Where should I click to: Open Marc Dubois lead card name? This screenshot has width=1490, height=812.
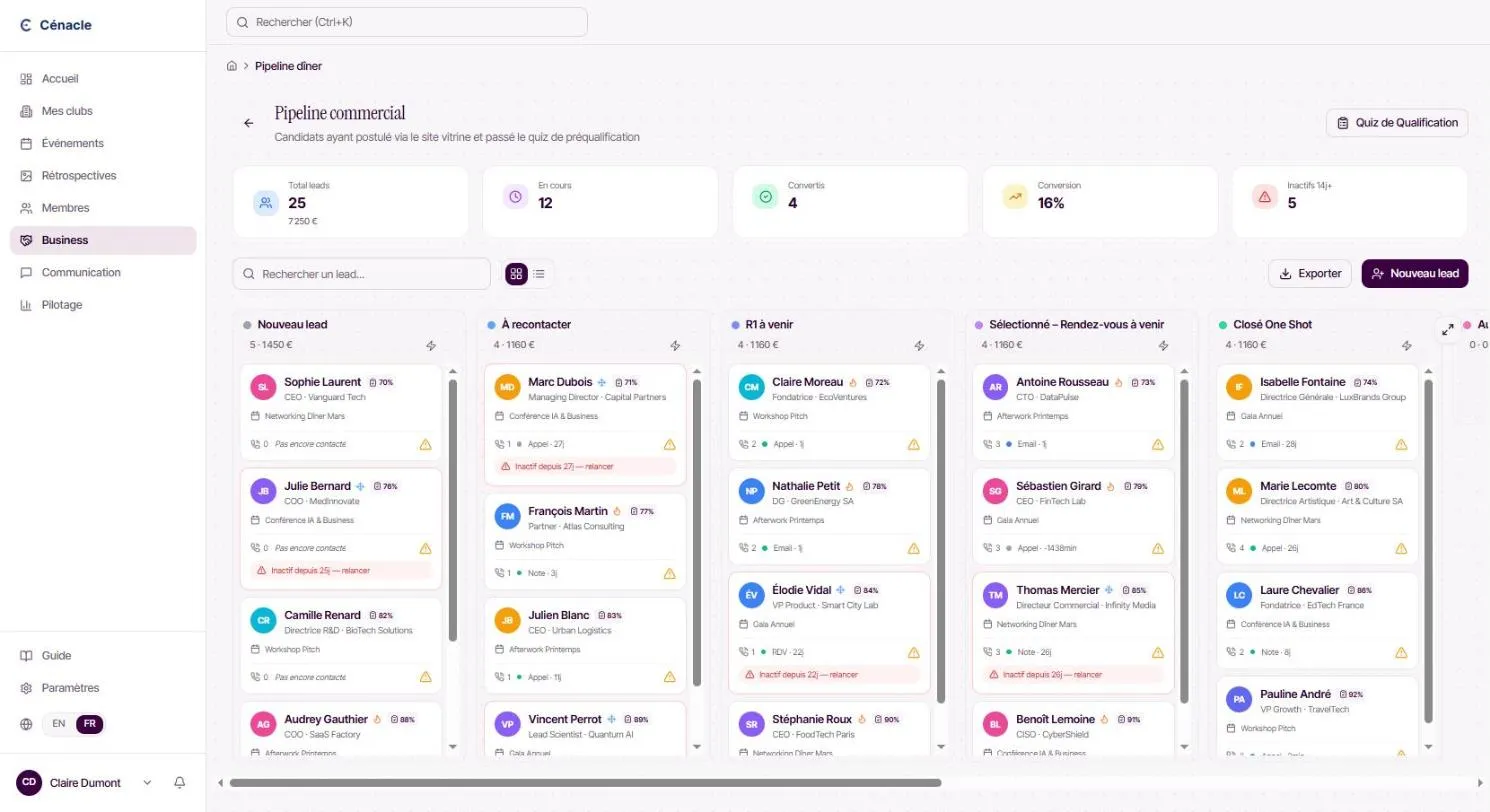(560, 382)
